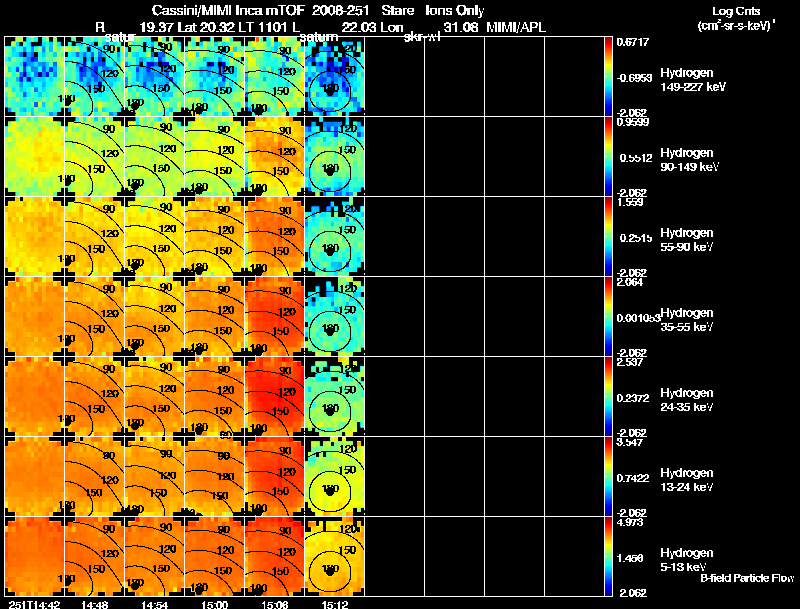Select the '15:00' time label
The height and width of the screenshot is (609, 800).
pyautogui.click(x=215, y=604)
